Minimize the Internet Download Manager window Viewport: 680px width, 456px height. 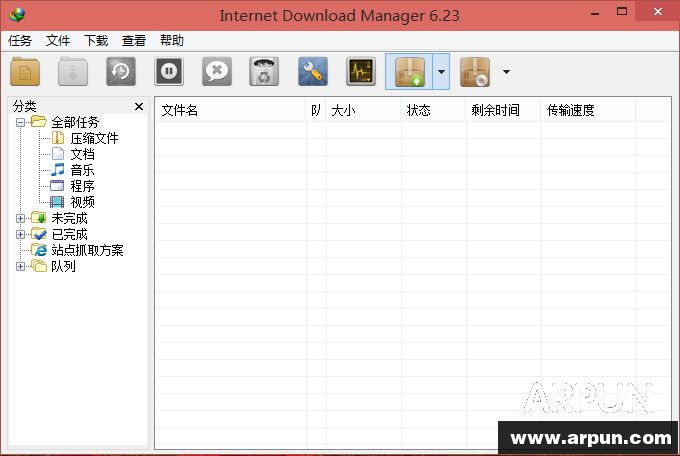(x=595, y=13)
